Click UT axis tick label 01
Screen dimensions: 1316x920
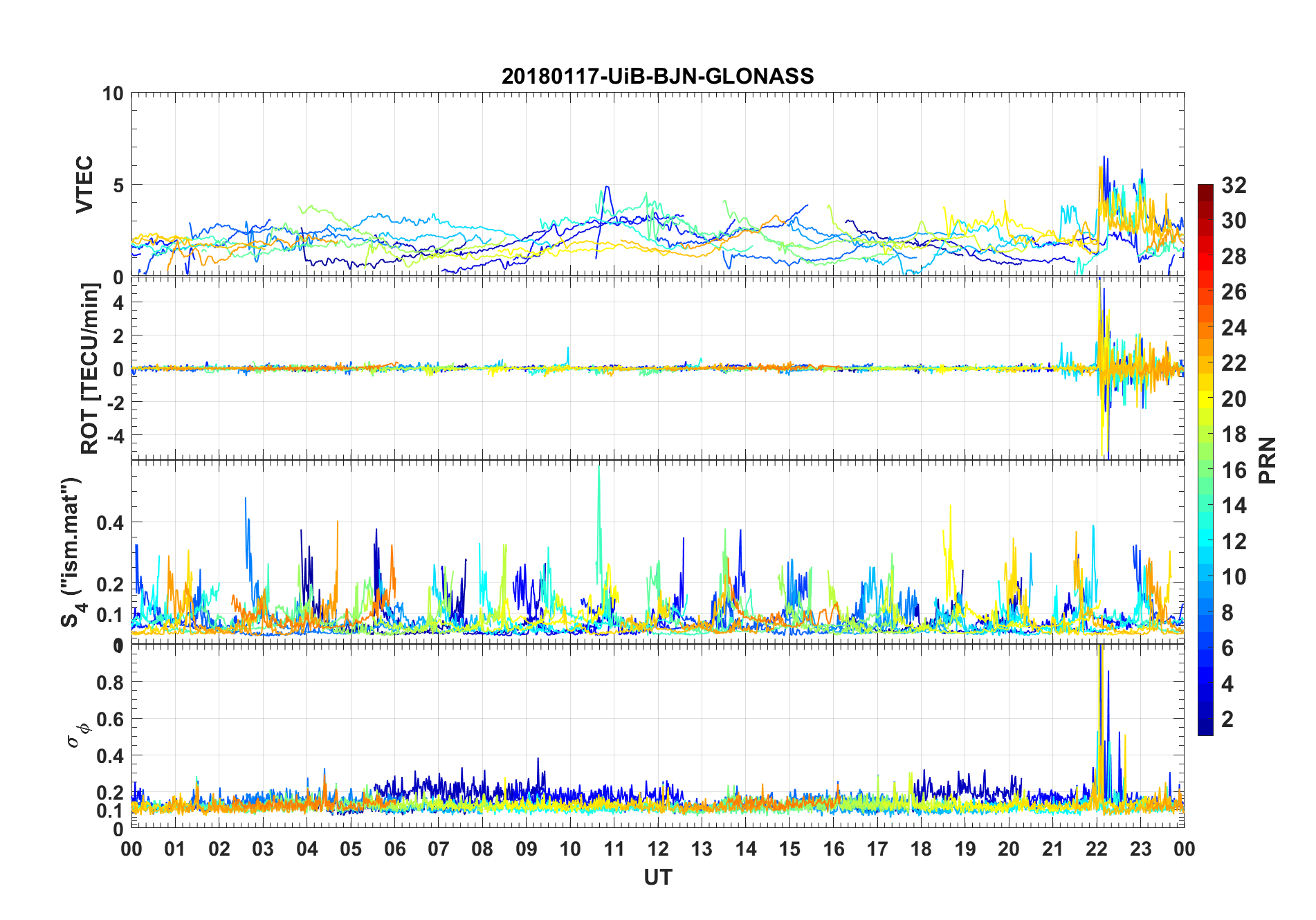(175, 849)
